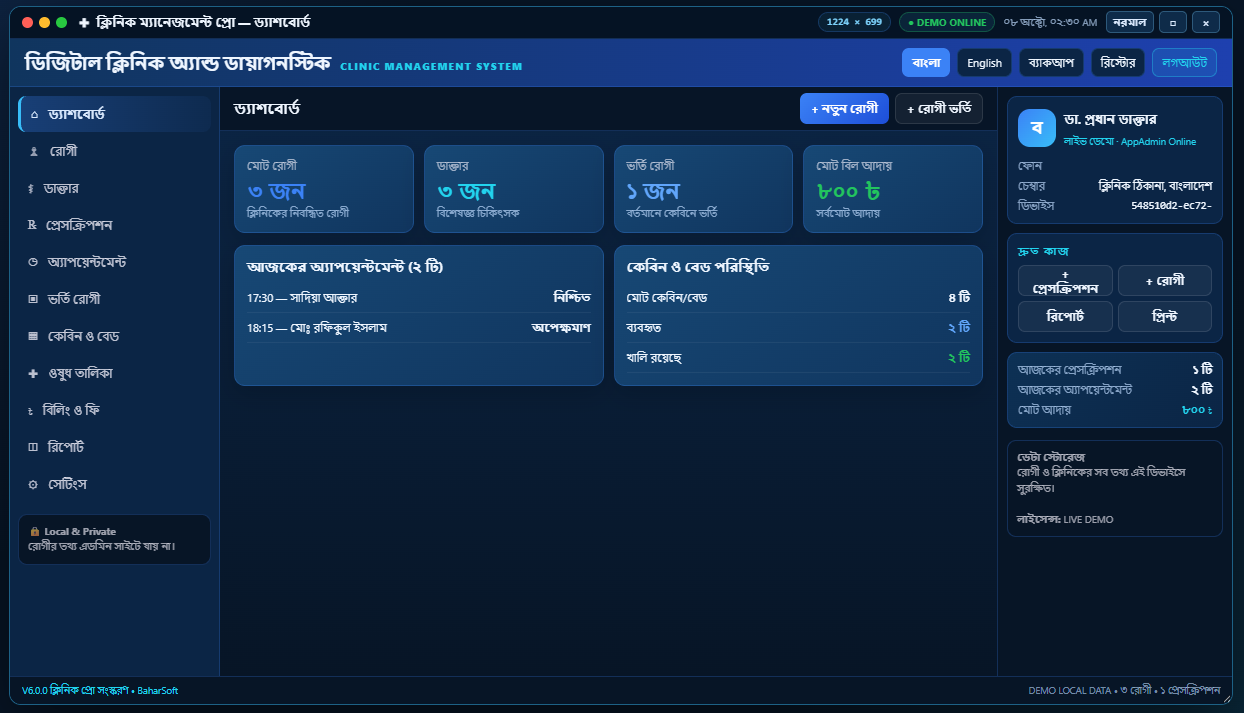Screen dimensions: 1244x713
Task: Open ভর্তি রোগী in the sidebar
Action: 114,299
